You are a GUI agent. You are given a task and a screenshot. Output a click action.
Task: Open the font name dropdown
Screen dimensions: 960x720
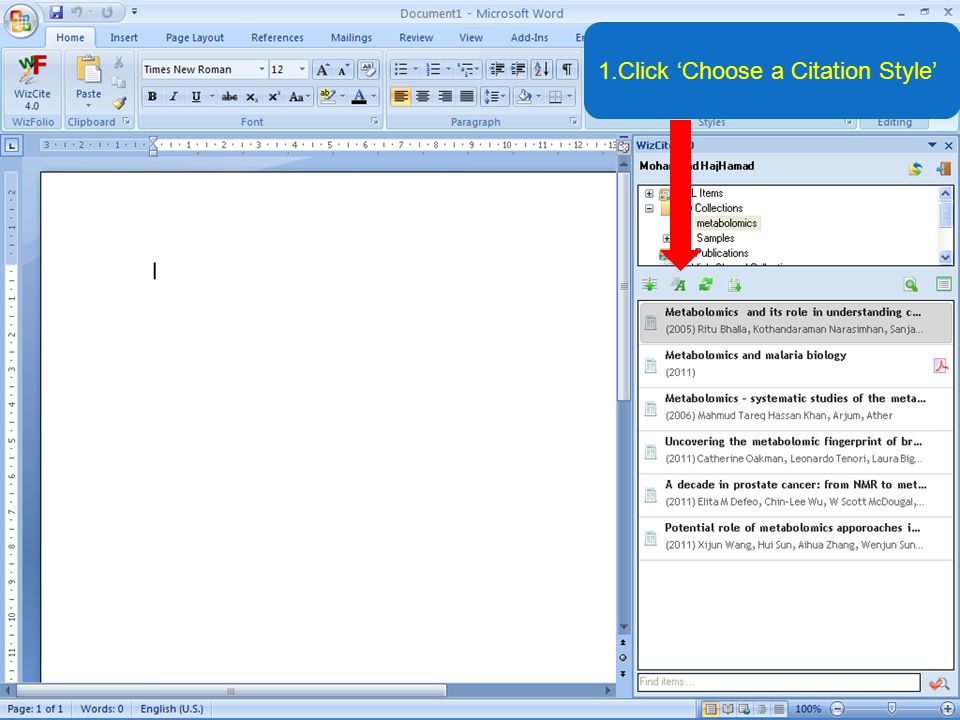pos(261,70)
